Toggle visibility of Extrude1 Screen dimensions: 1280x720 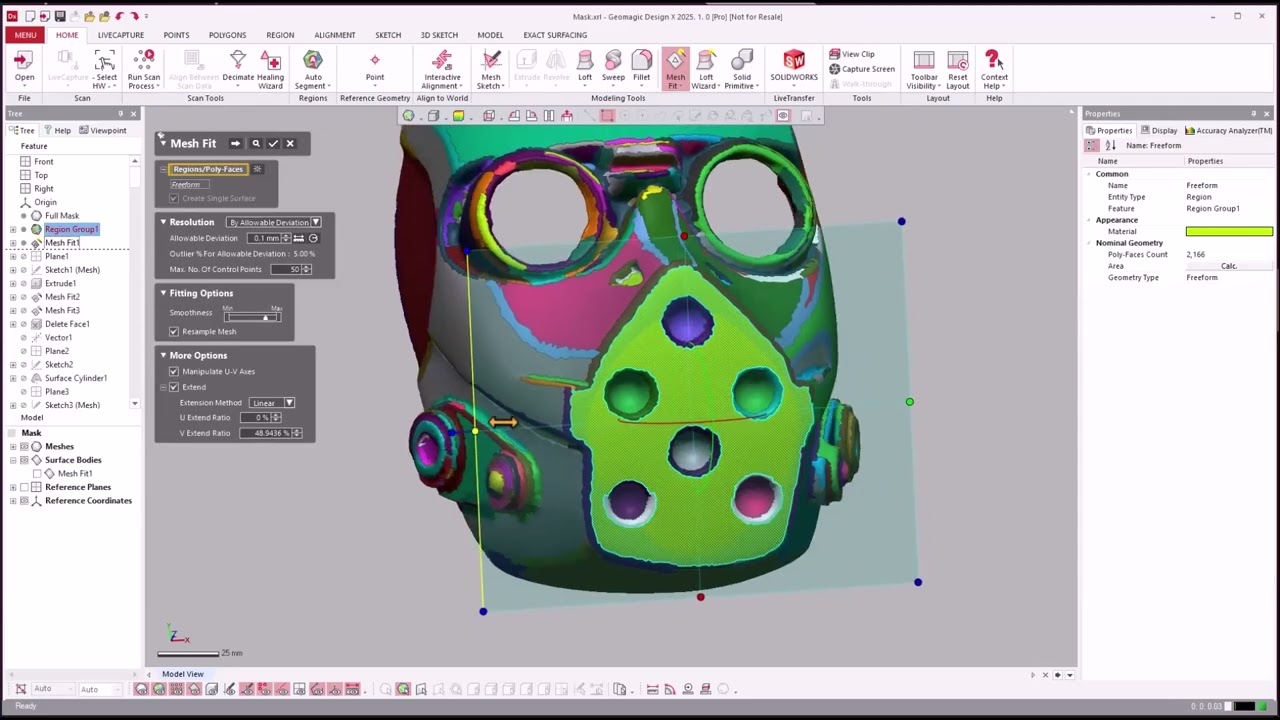[24, 284]
